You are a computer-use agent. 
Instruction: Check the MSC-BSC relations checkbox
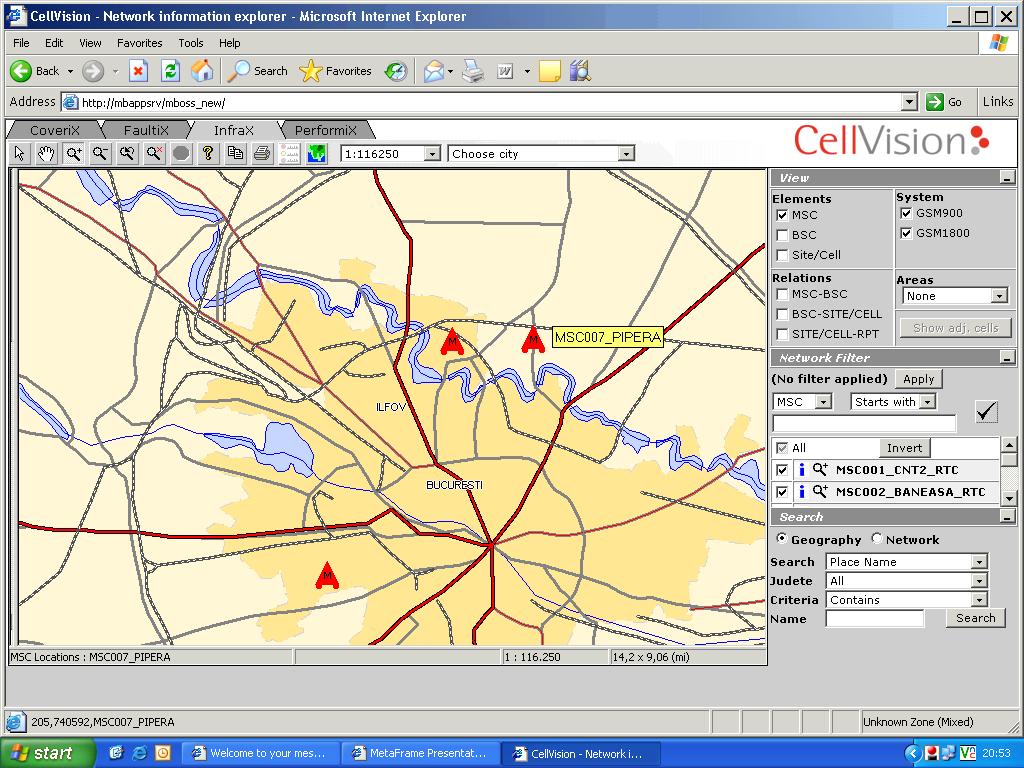coord(782,294)
